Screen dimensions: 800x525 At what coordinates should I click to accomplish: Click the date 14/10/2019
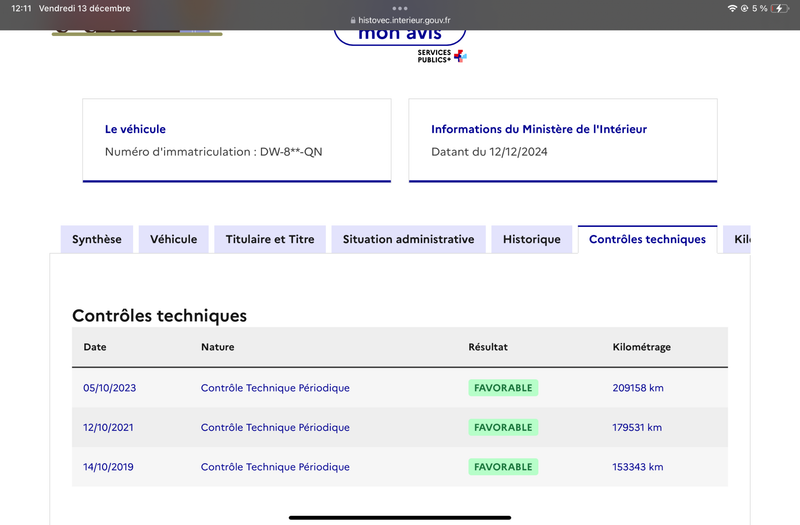(108, 467)
